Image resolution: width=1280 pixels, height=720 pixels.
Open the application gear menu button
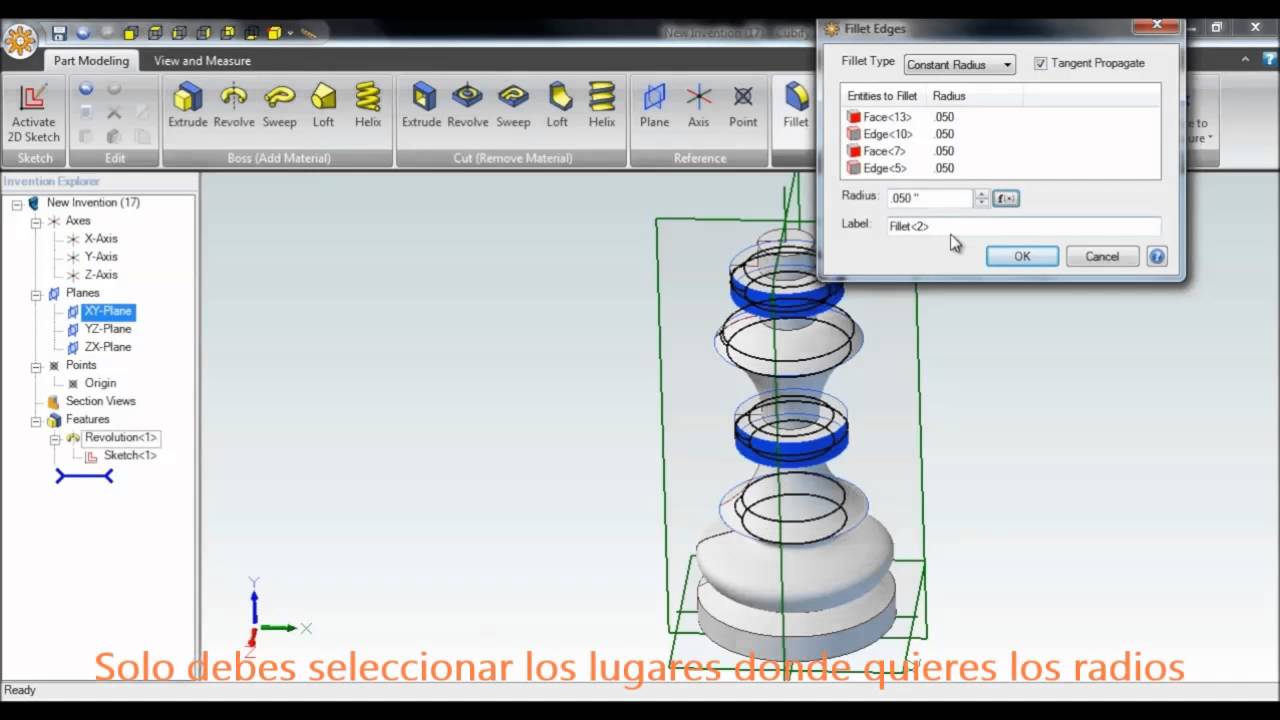20,40
